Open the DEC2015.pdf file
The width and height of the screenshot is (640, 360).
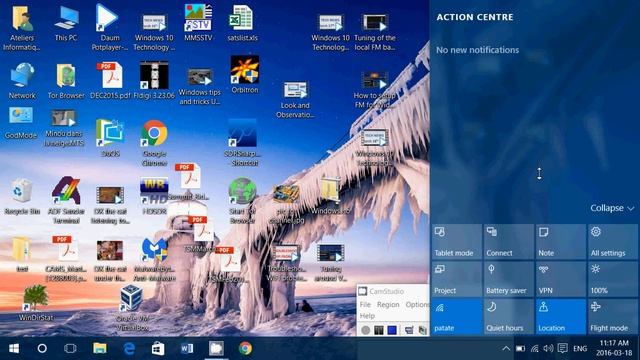coord(110,81)
